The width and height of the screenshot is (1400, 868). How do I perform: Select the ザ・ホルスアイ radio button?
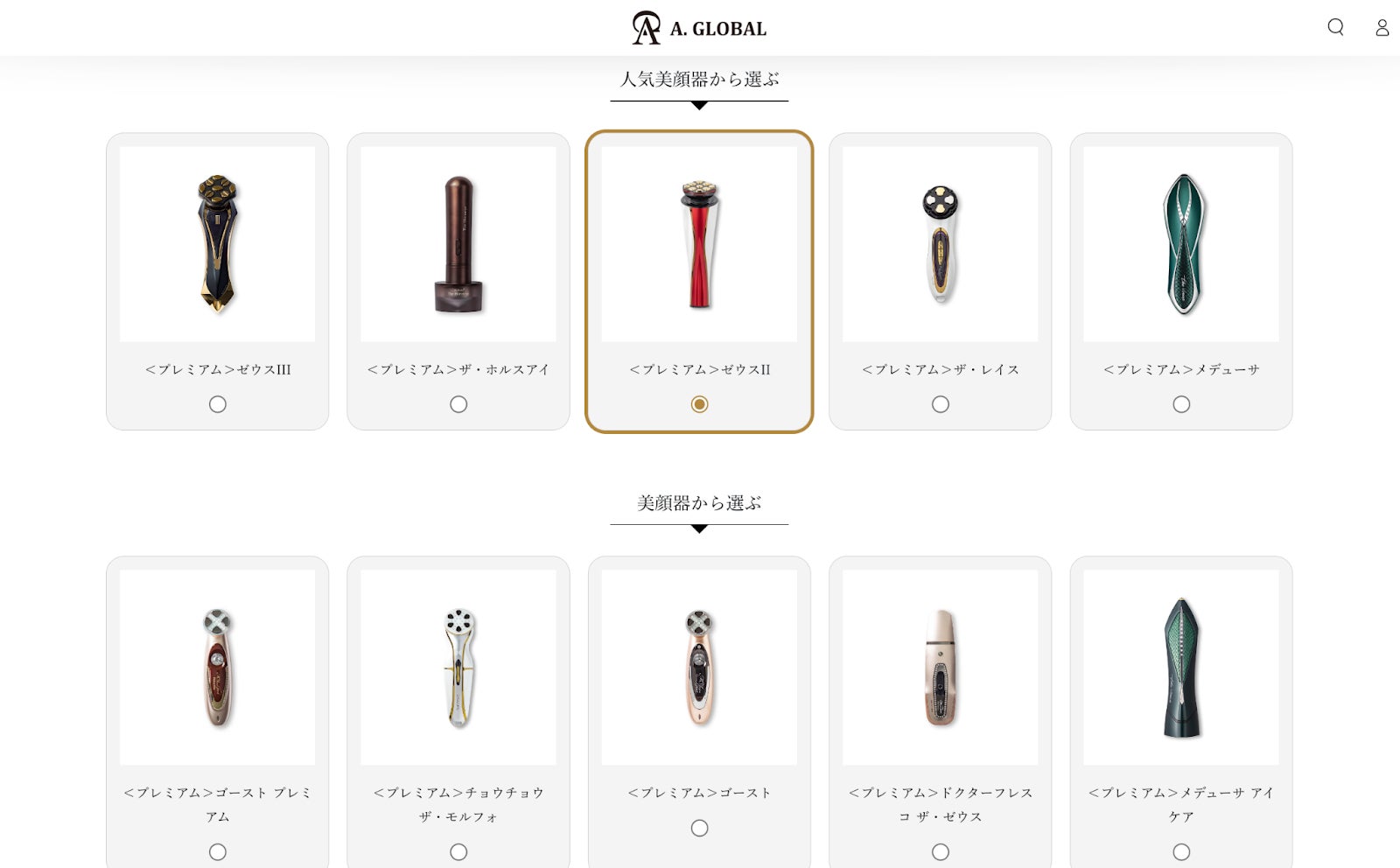[458, 404]
